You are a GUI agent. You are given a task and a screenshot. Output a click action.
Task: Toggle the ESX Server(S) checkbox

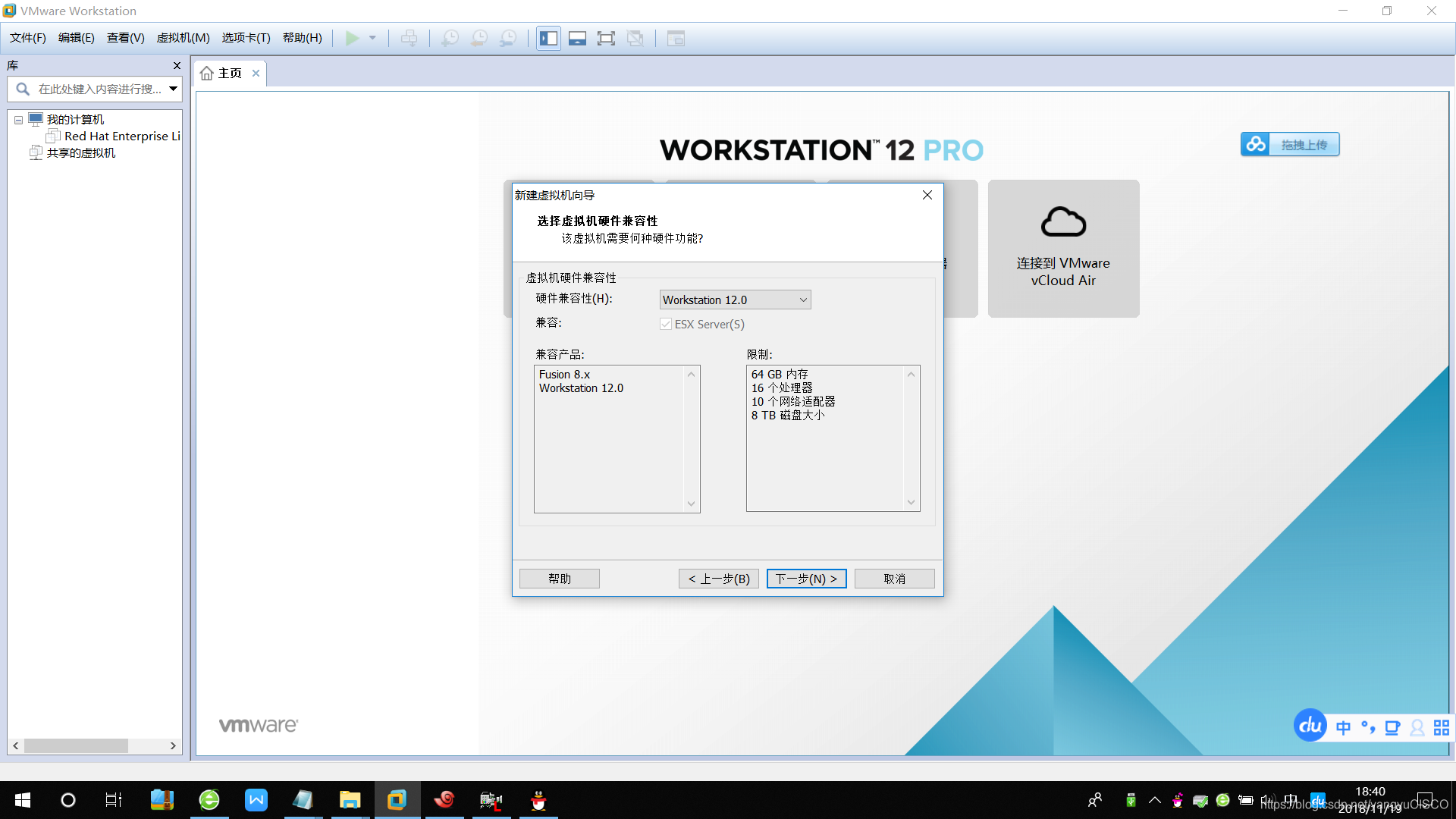pos(666,325)
